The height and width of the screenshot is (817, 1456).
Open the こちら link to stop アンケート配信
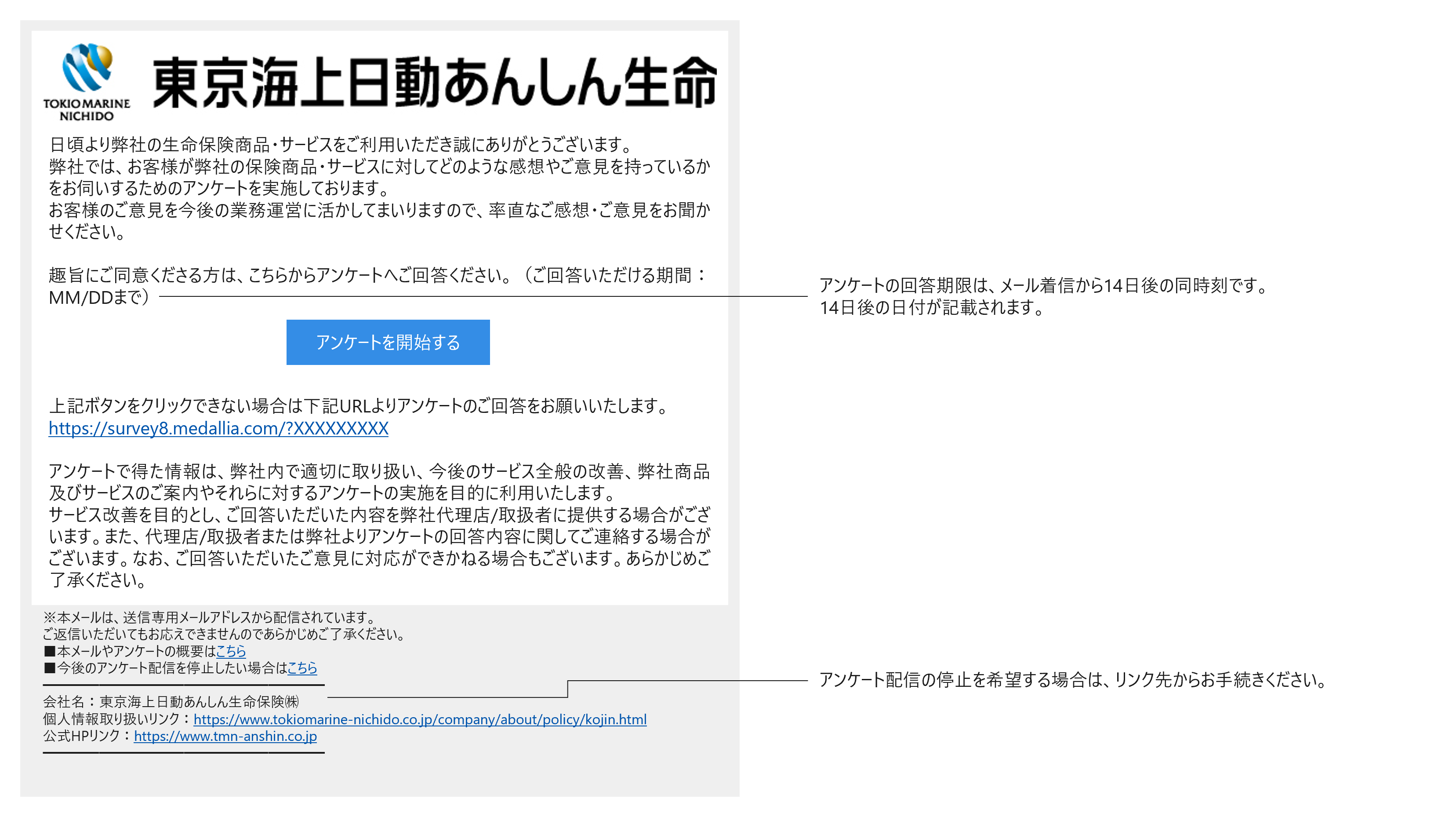point(302,668)
